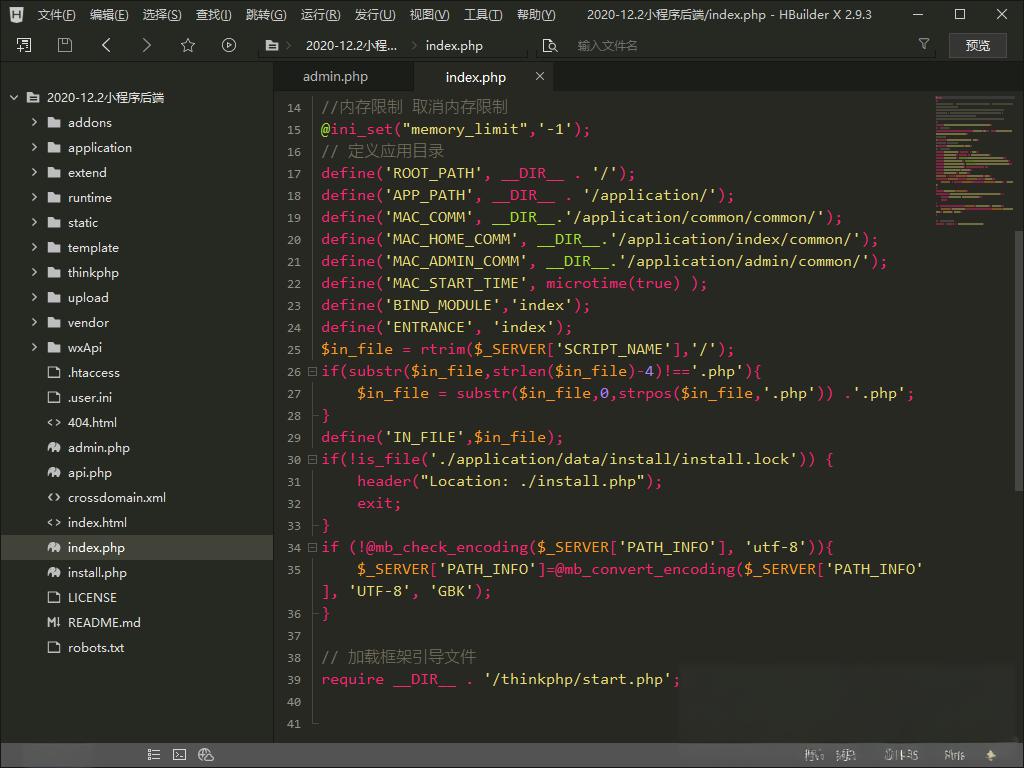Open the 工具(T) menu
This screenshot has height=768, width=1024.
click(x=483, y=14)
